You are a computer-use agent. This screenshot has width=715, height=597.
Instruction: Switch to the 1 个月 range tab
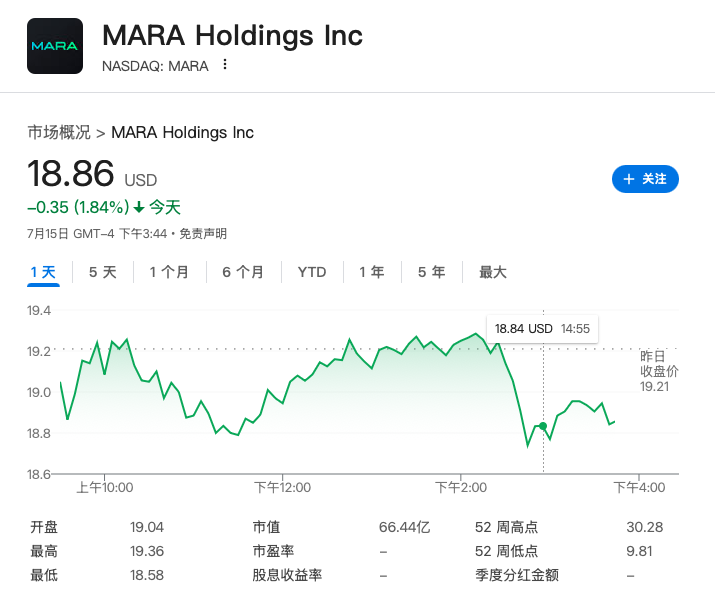pyautogui.click(x=169, y=272)
